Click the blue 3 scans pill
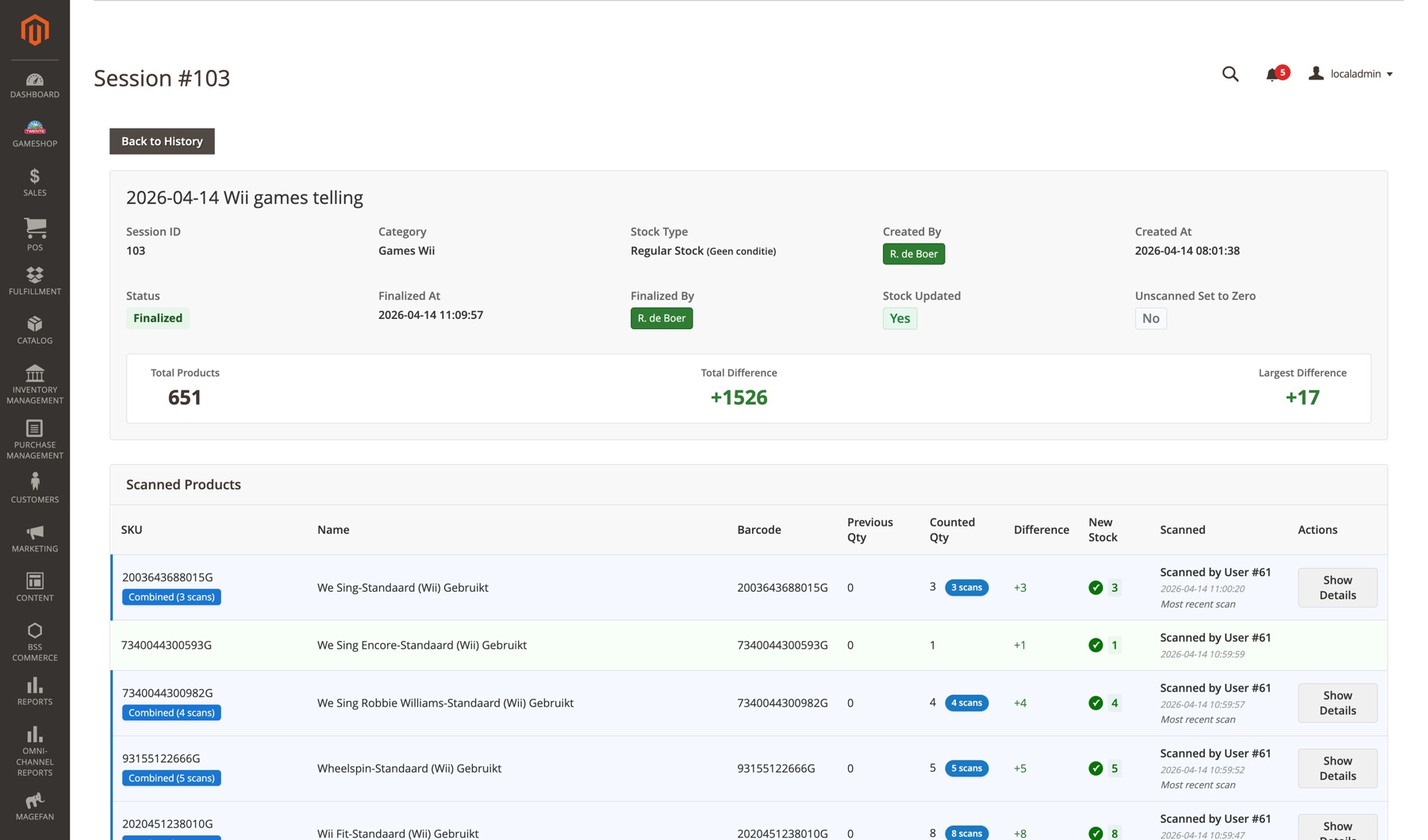The width and height of the screenshot is (1428, 840). click(x=966, y=588)
